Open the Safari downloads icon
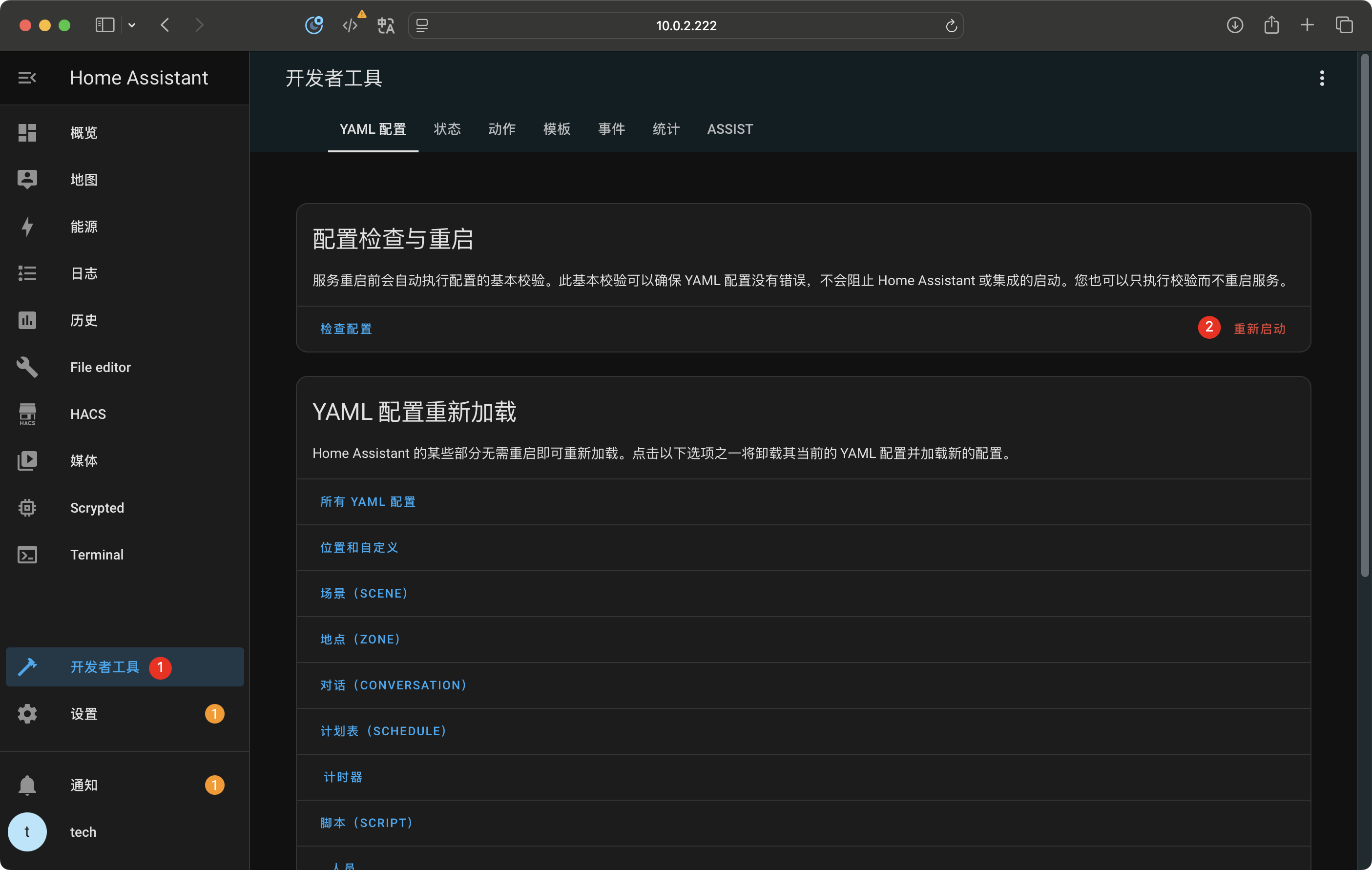The width and height of the screenshot is (1372, 870). tap(1234, 25)
